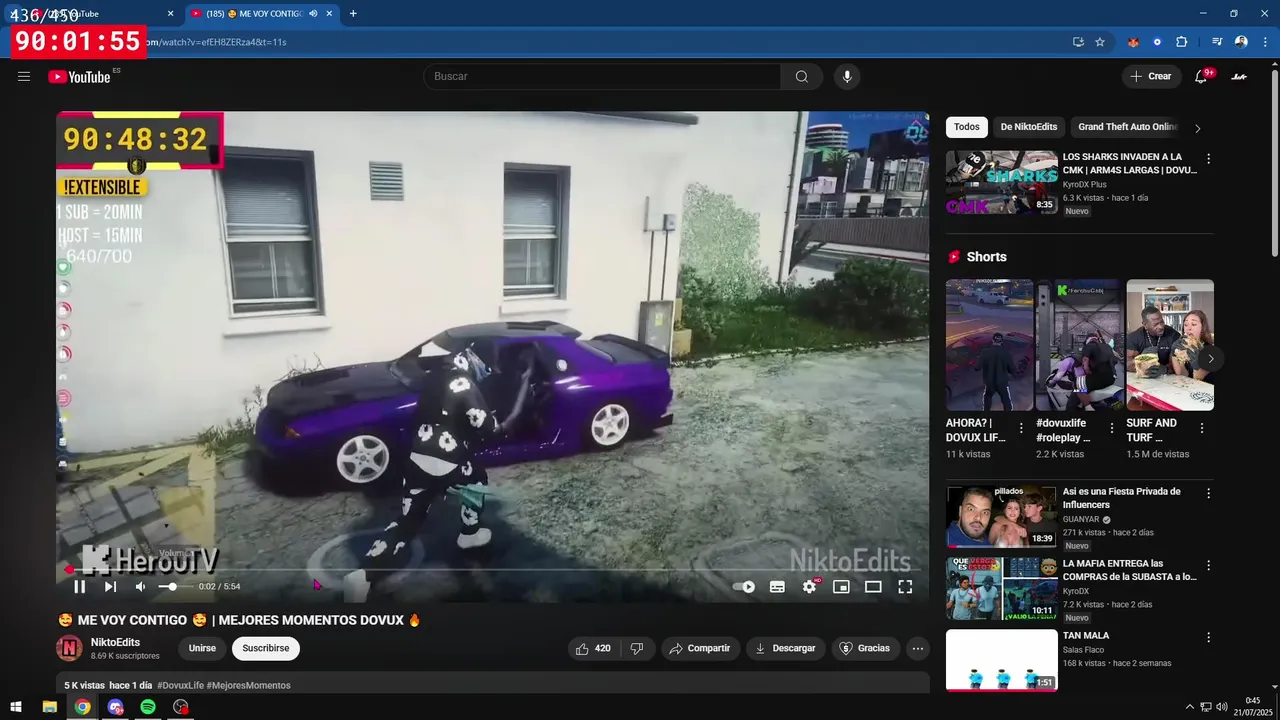Open the player settings gear
This screenshot has height=720, width=1280.
pyautogui.click(x=809, y=587)
